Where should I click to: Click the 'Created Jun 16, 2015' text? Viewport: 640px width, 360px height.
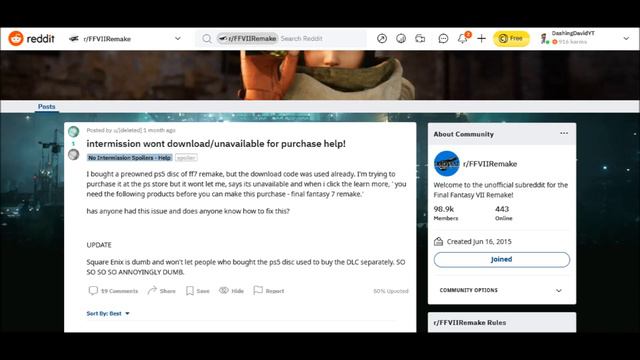point(479,242)
